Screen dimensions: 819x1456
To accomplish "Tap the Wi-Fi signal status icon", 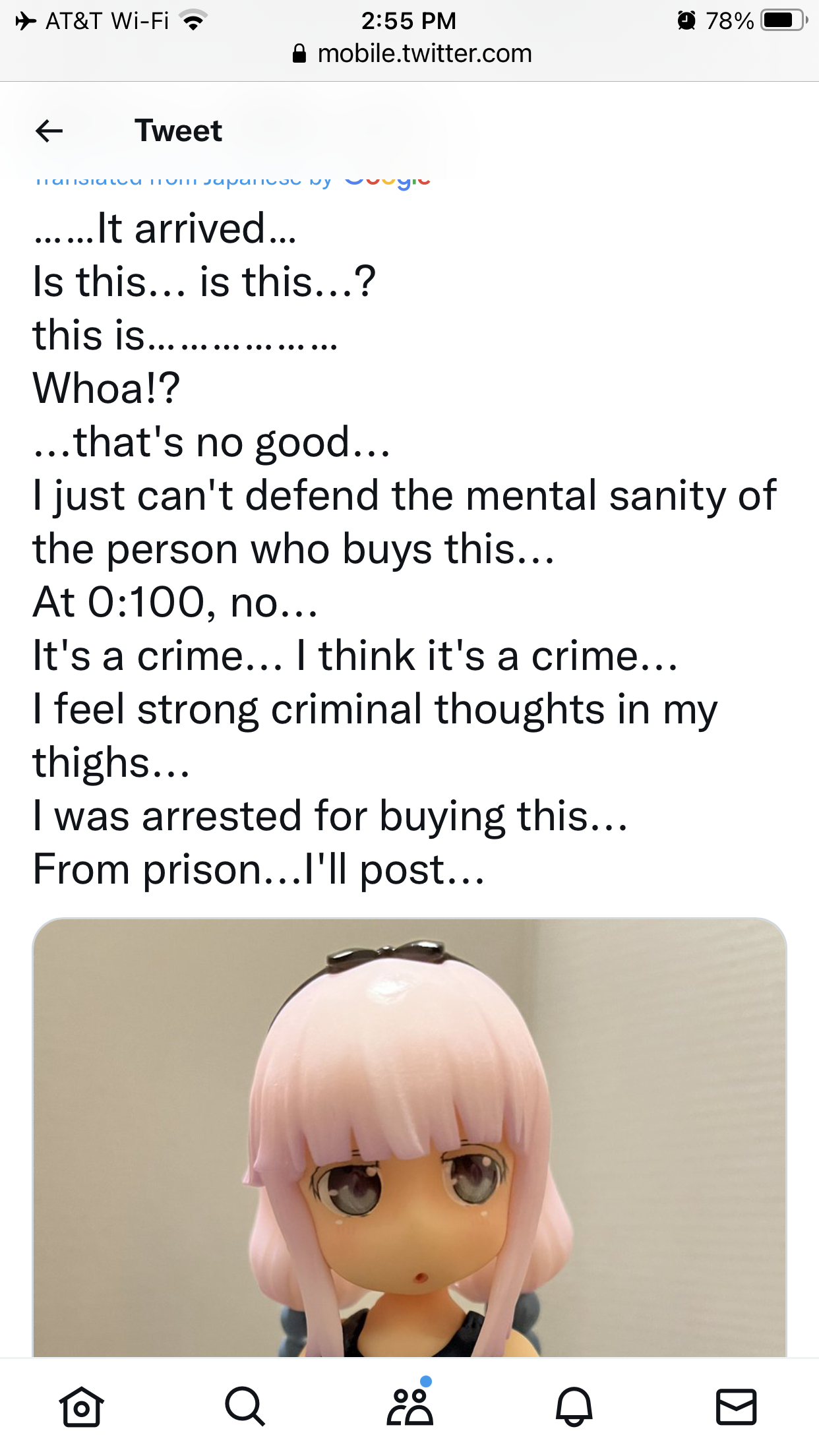I will 193,21.
